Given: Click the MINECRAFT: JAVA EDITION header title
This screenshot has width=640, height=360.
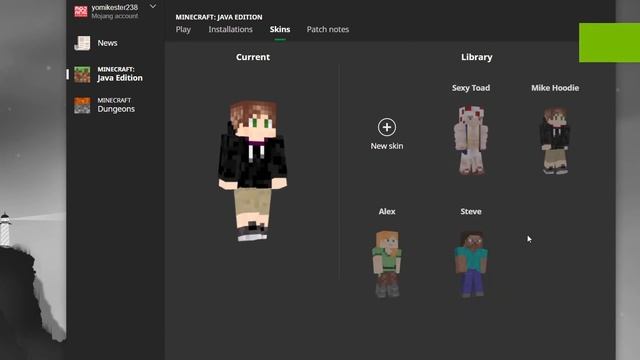Looking at the screenshot, I should (x=219, y=17).
